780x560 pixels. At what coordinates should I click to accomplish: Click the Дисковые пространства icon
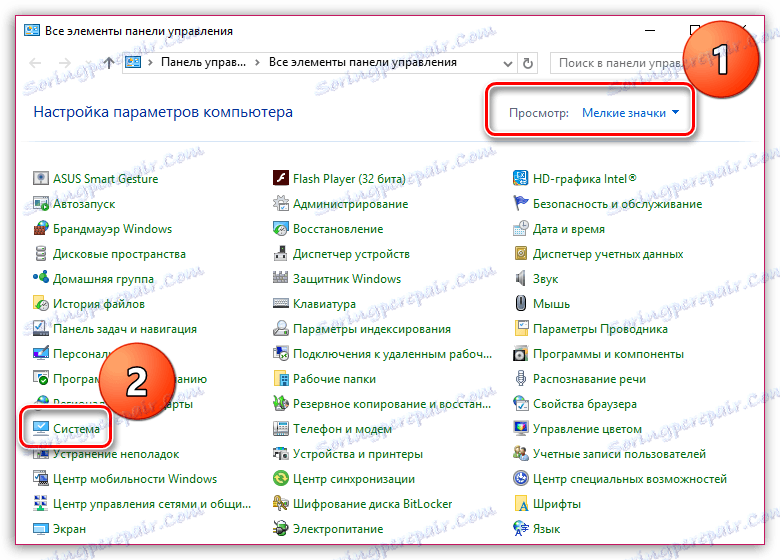click(41, 254)
